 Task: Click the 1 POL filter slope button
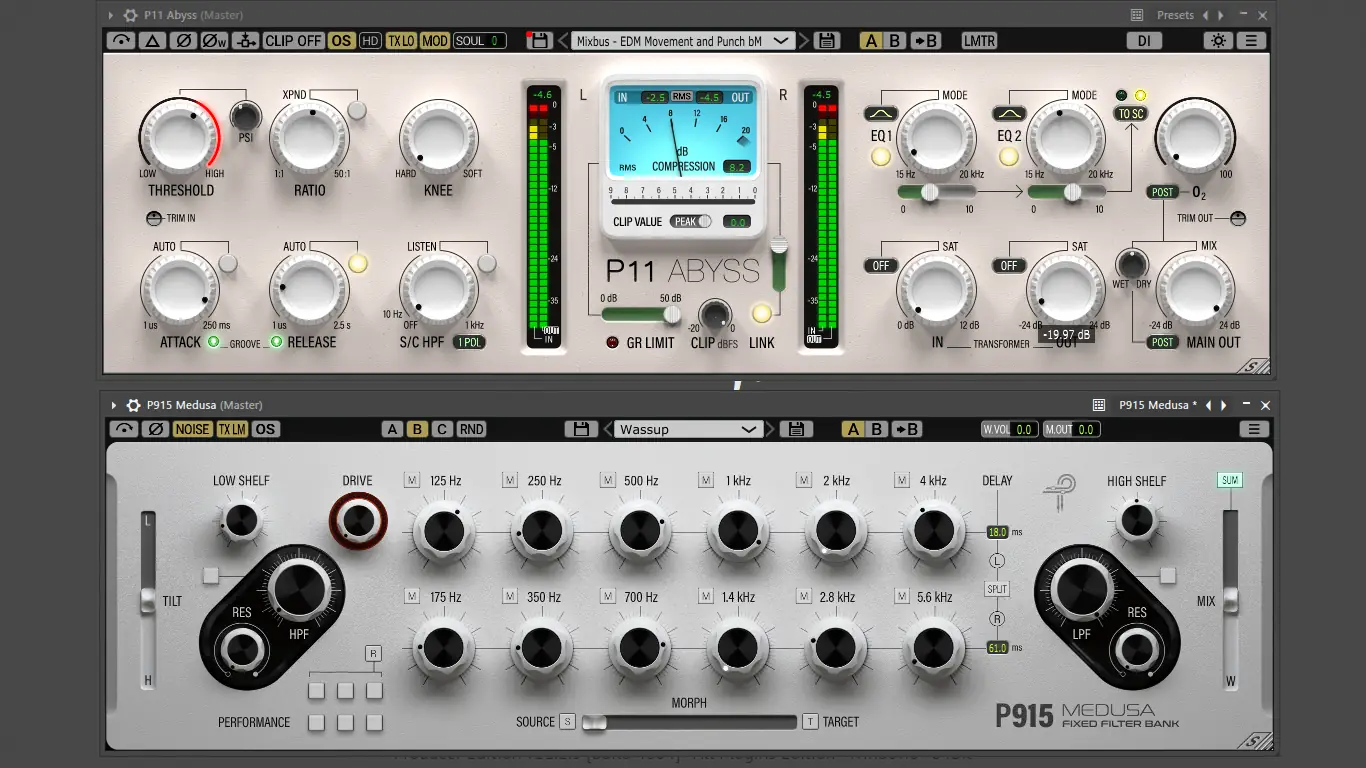point(469,342)
